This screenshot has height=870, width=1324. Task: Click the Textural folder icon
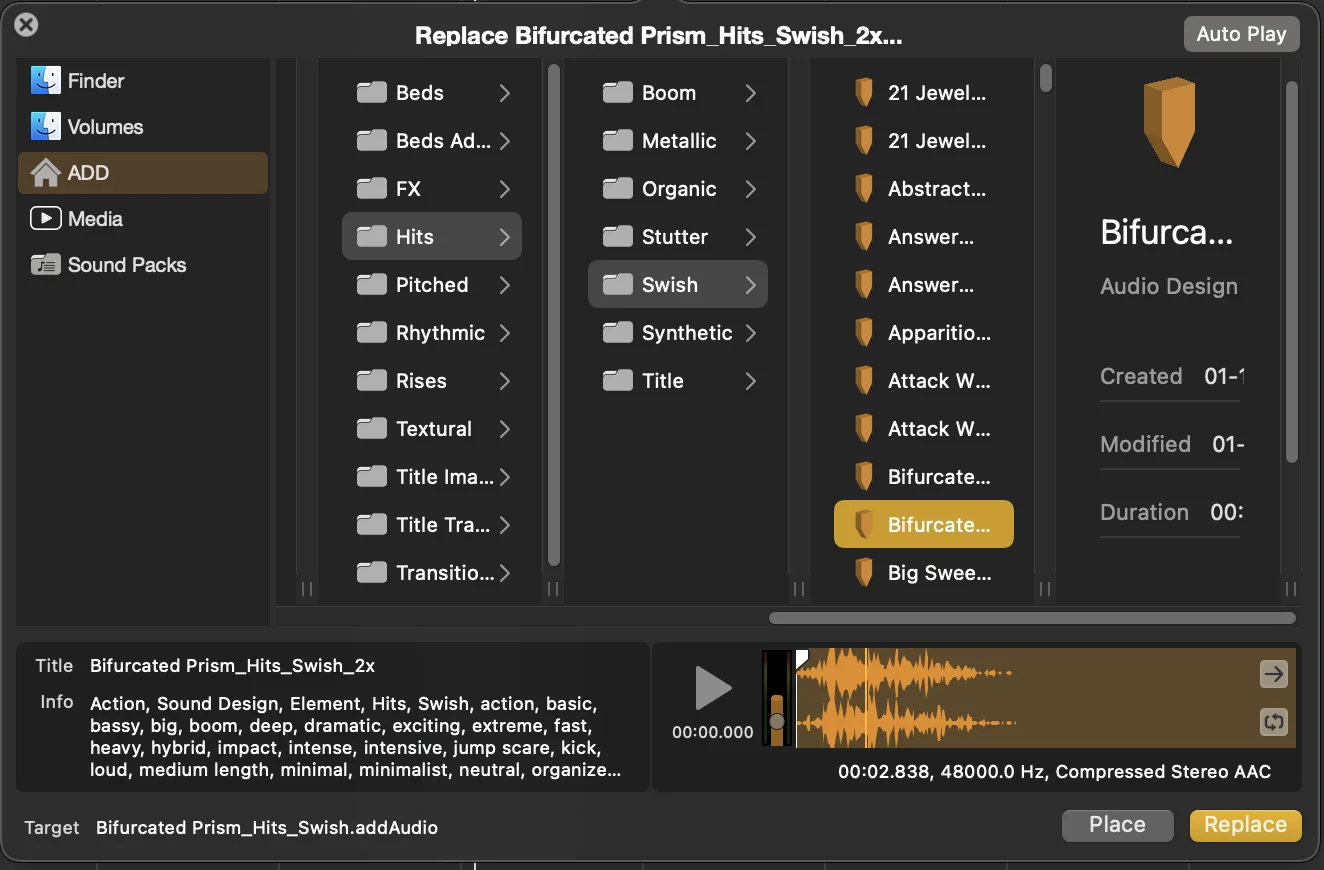point(372,429)
